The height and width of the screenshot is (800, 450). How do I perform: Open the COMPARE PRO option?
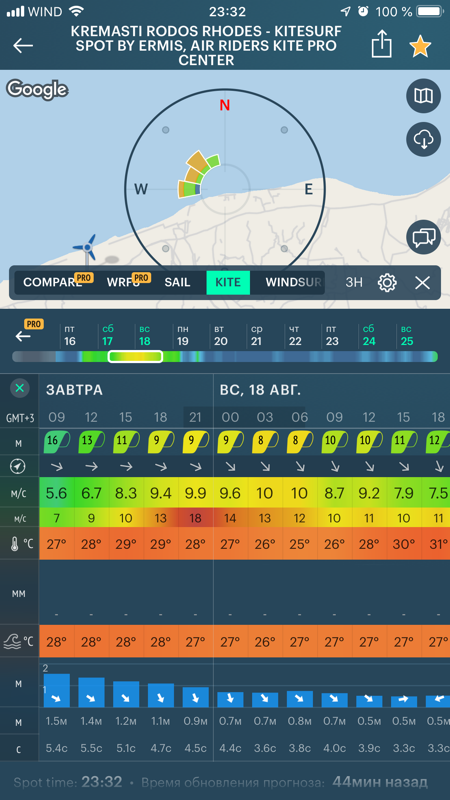pos(54,282)
